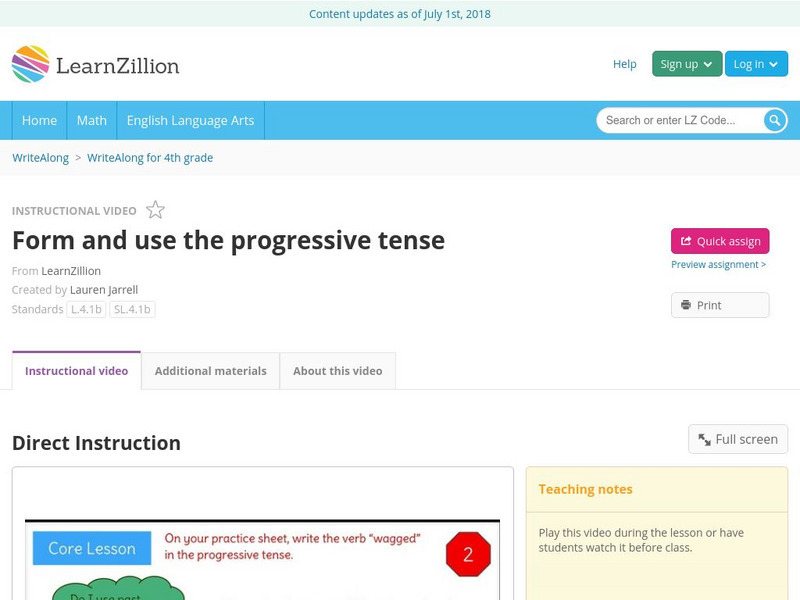This screenshot has height=600, width=800.
Task: Click inside the LZ Code search field
Action: (x=670, y=120)
